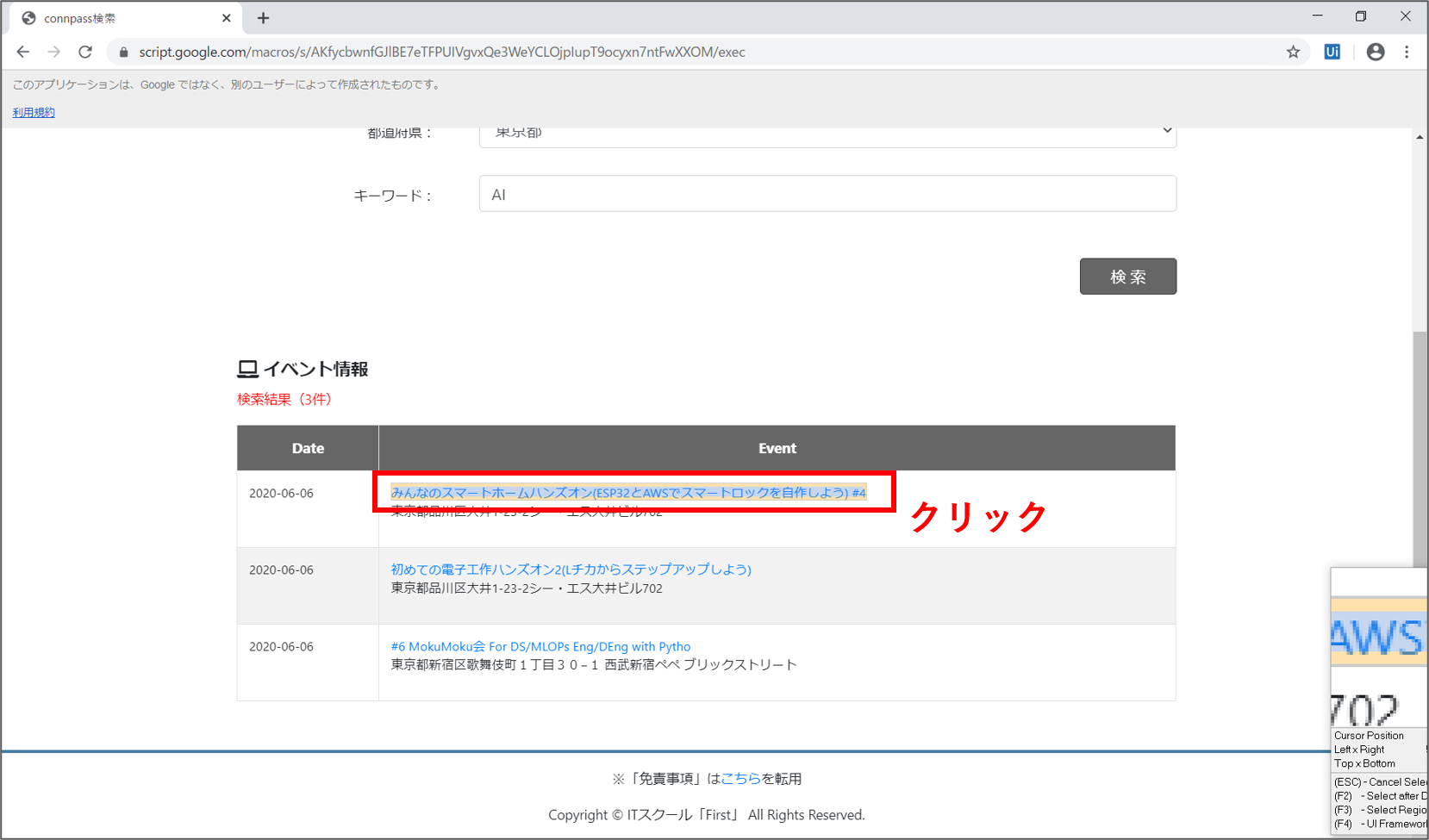1429x840 pixels.
Task: Open the UiPath browser extension
Action: coord(1332,52)
